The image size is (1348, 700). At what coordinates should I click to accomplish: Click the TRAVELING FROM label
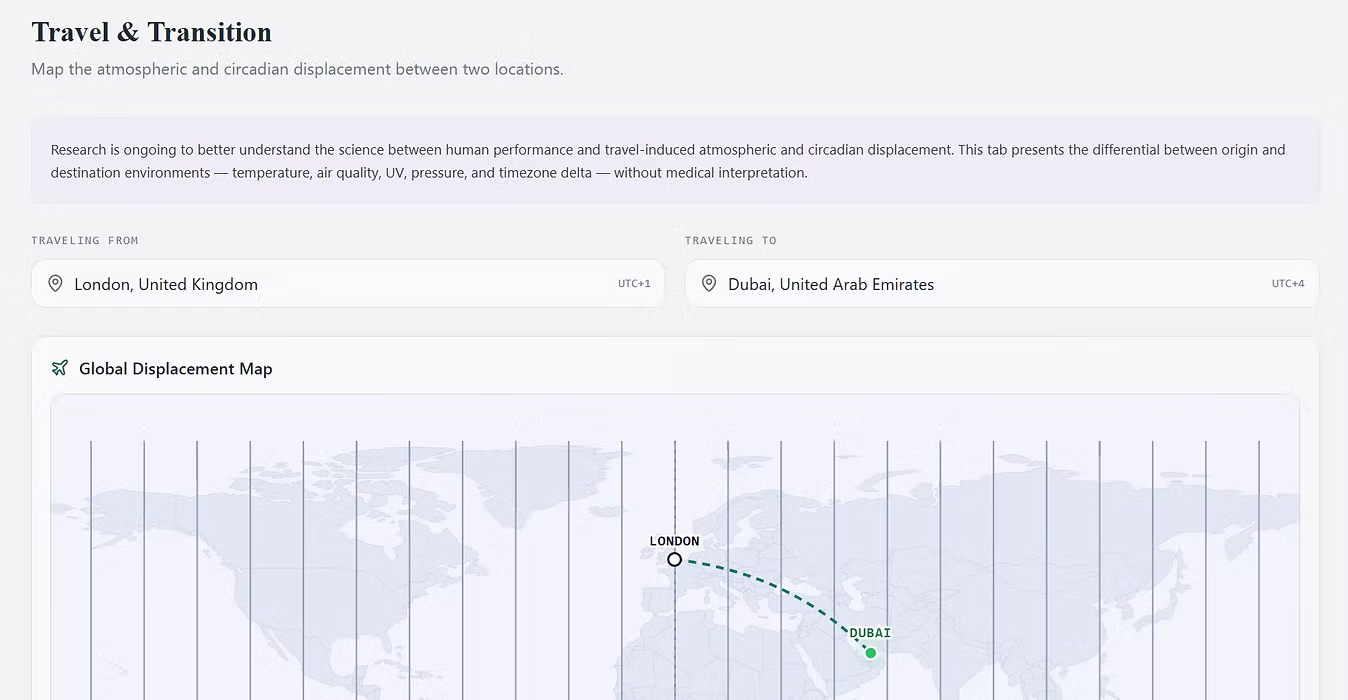[85, 241]
